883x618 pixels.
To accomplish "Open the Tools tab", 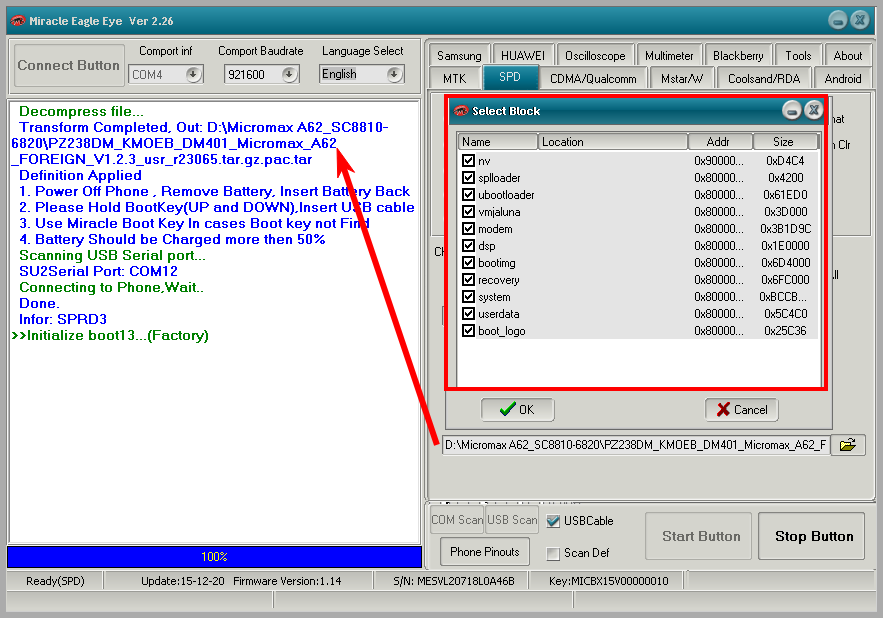I will (798, 56).
